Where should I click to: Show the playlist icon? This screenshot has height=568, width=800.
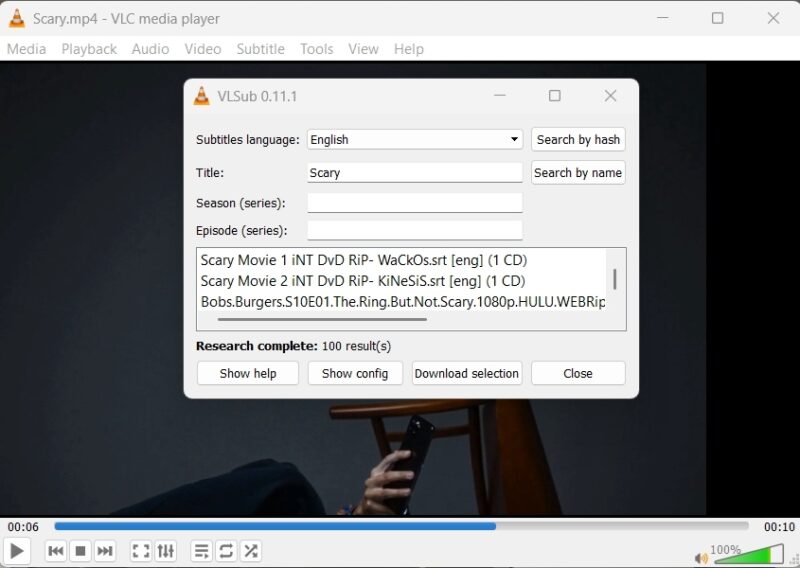202,551
